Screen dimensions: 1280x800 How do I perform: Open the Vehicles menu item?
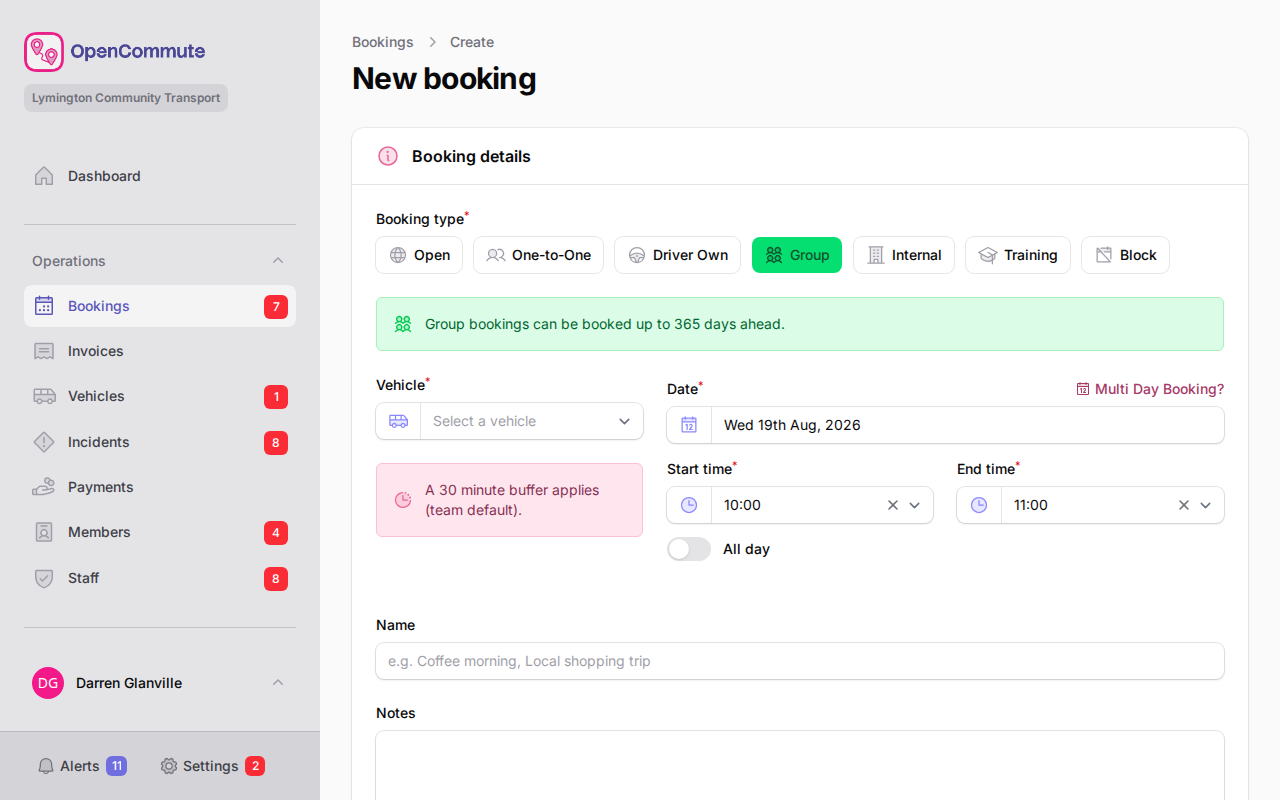coord(160,396)
